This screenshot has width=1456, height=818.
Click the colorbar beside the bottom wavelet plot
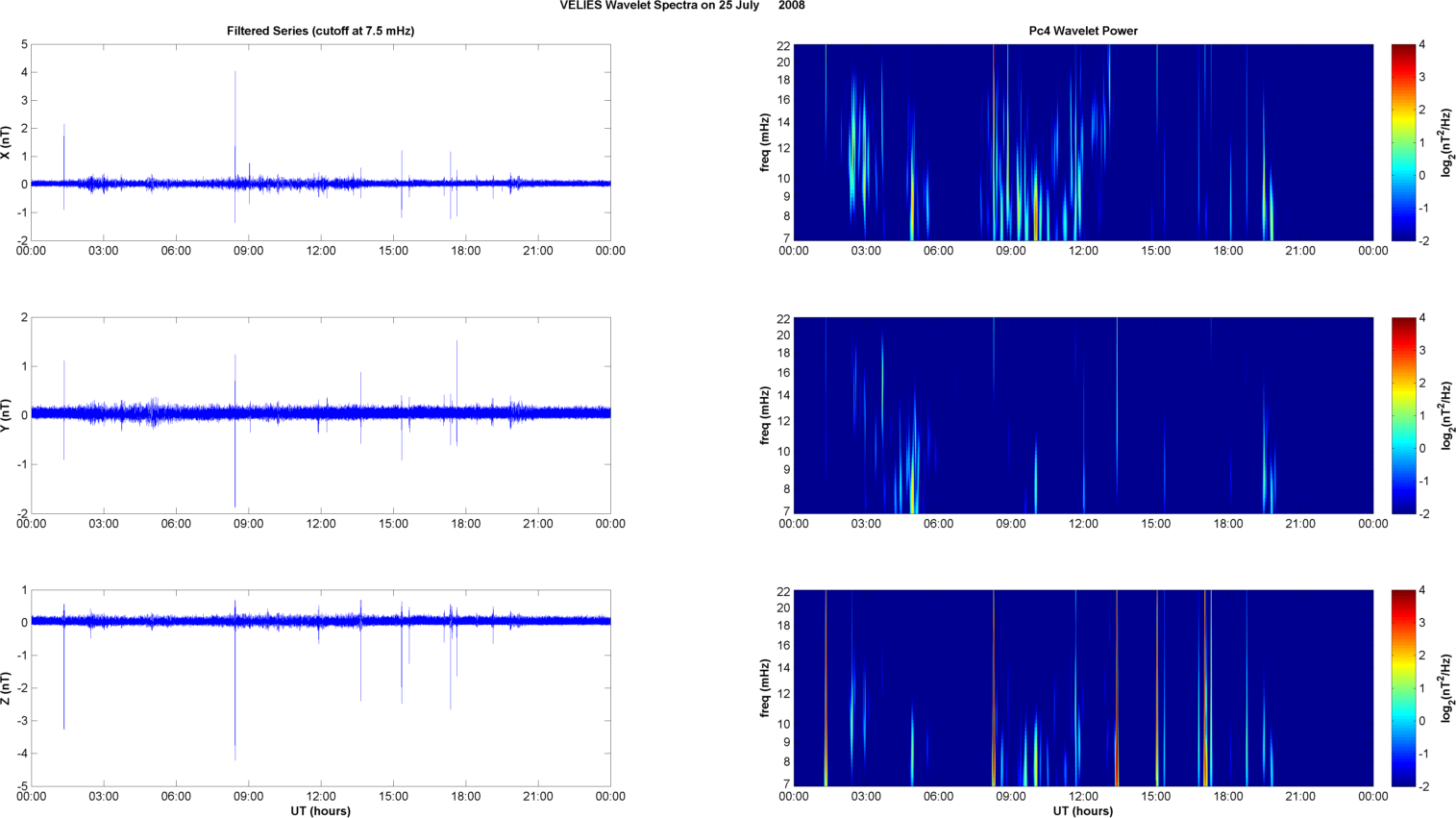(x=1403, y=688)
